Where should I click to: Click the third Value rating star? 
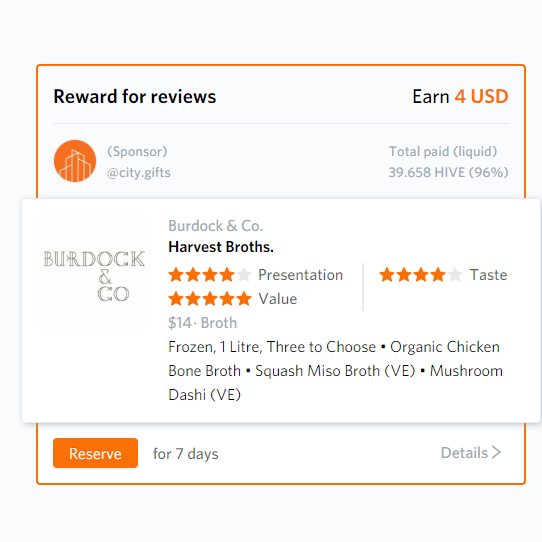tap(210, 299)
